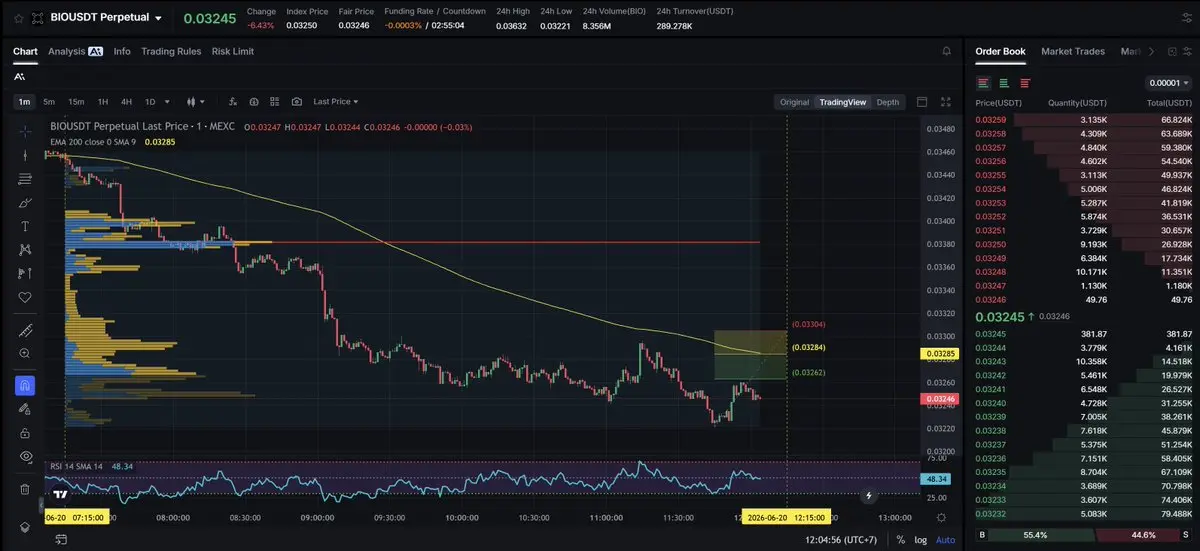Open the long/short position forecasting tool
This screenshot has width=1200, height=551.
pos(25,273)
